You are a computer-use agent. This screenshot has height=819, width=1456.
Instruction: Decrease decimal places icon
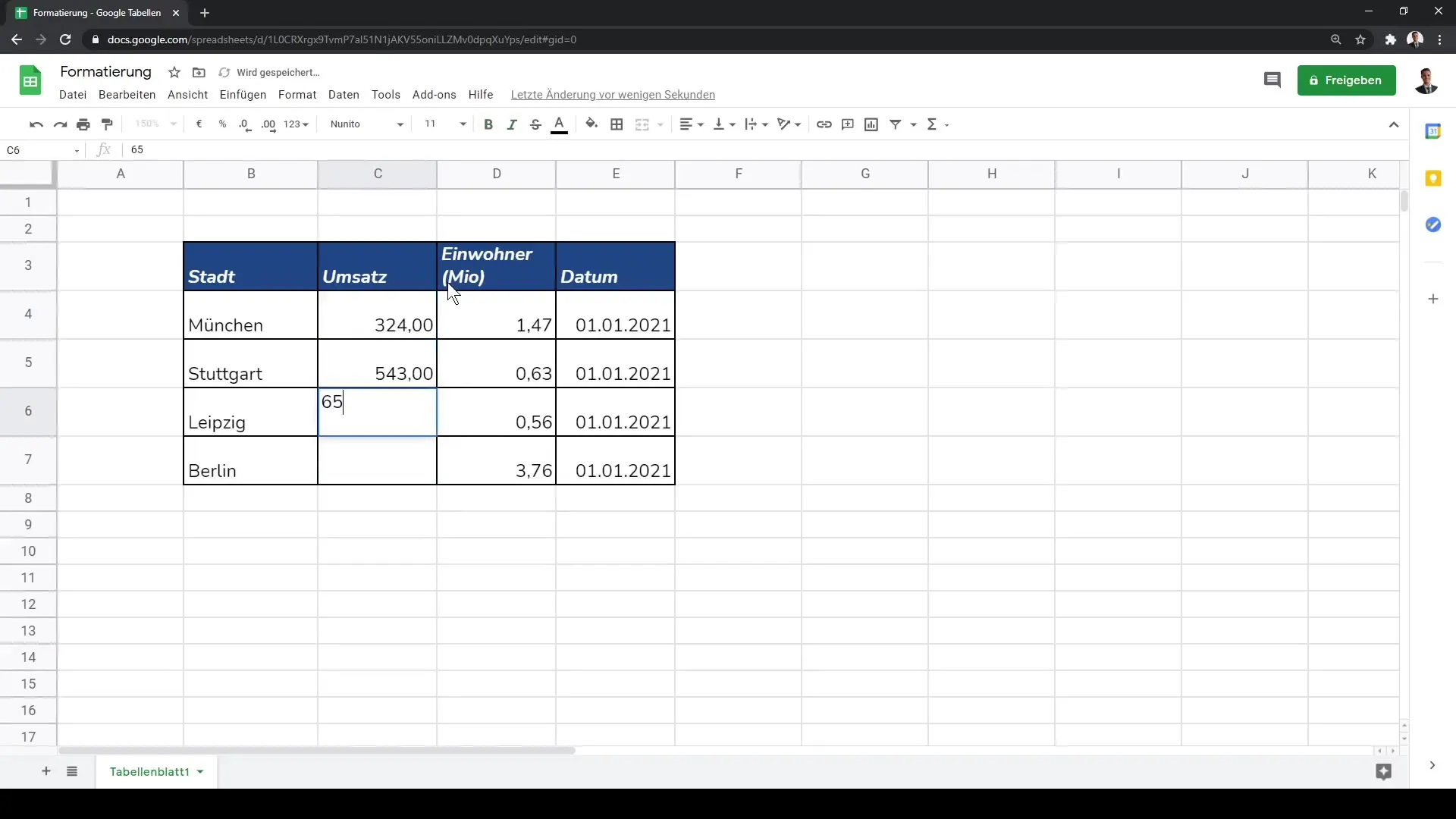tap(245, 124)
